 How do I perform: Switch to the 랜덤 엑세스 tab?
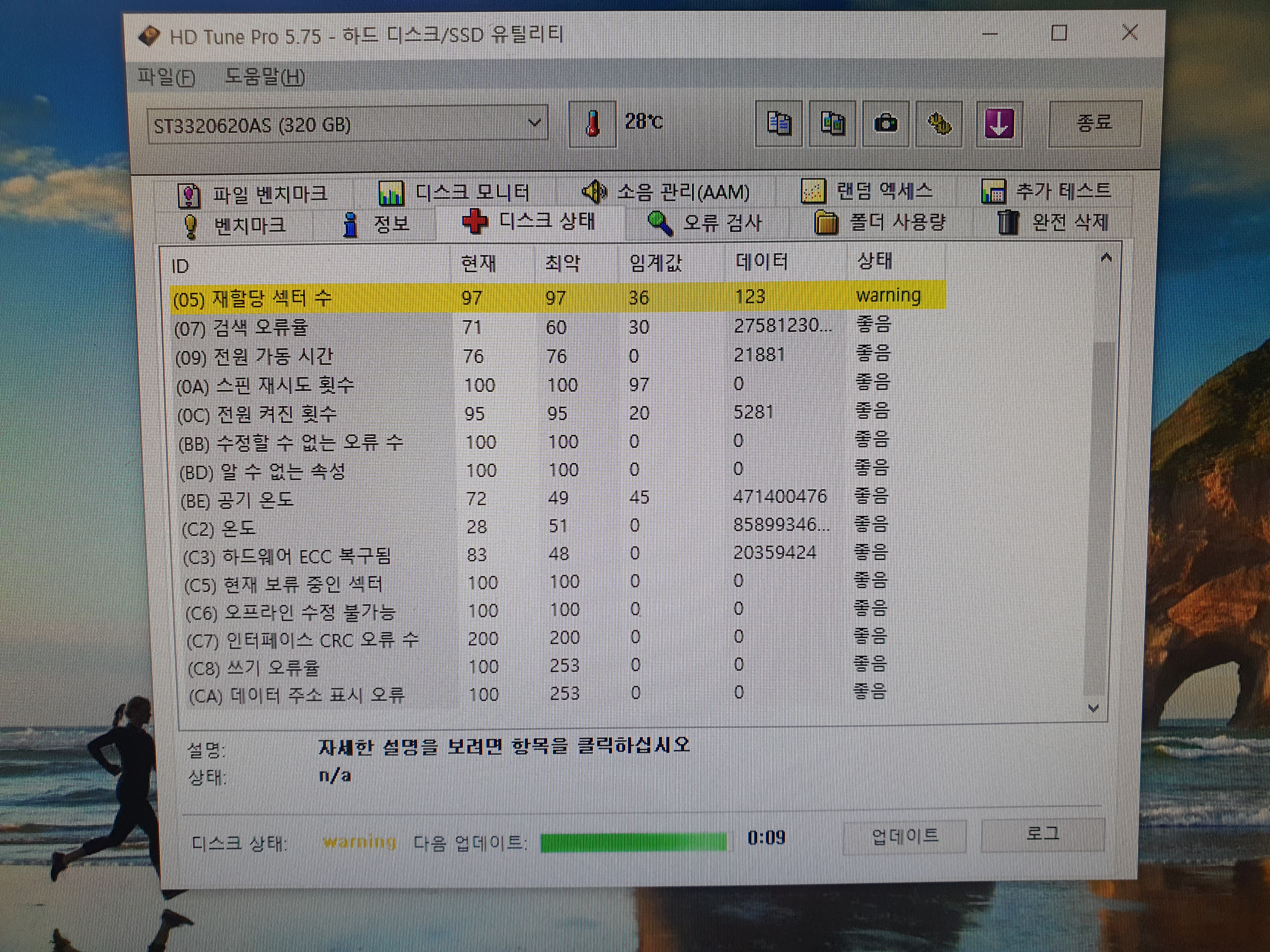[867, 191]
